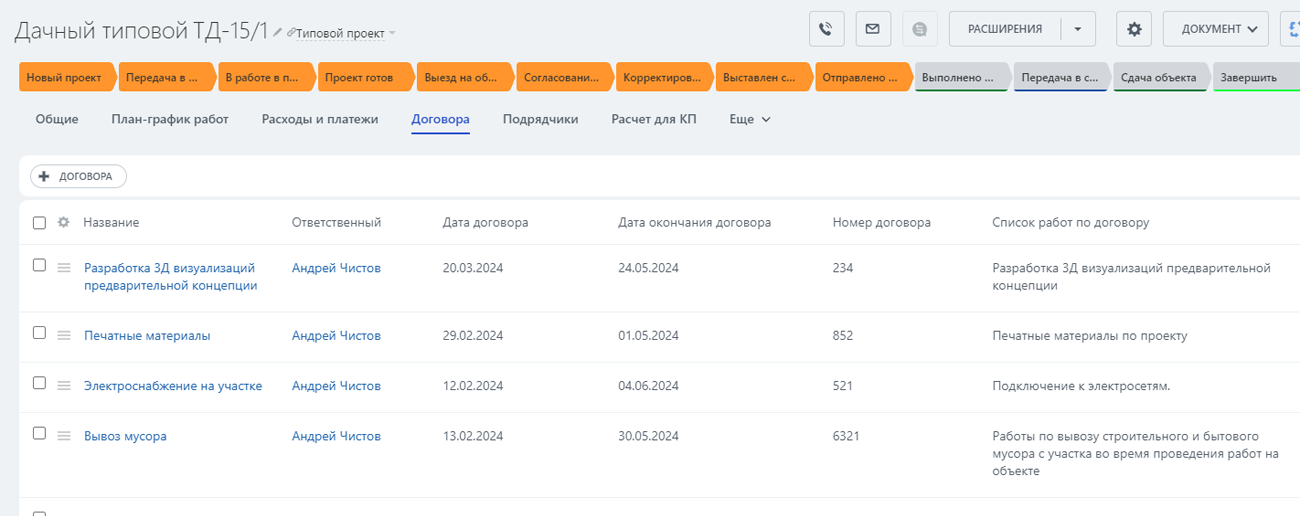The image size is (1300, 516).
Task: Click the row menu icon for Печатные материалы
Action: coord(64,336)
